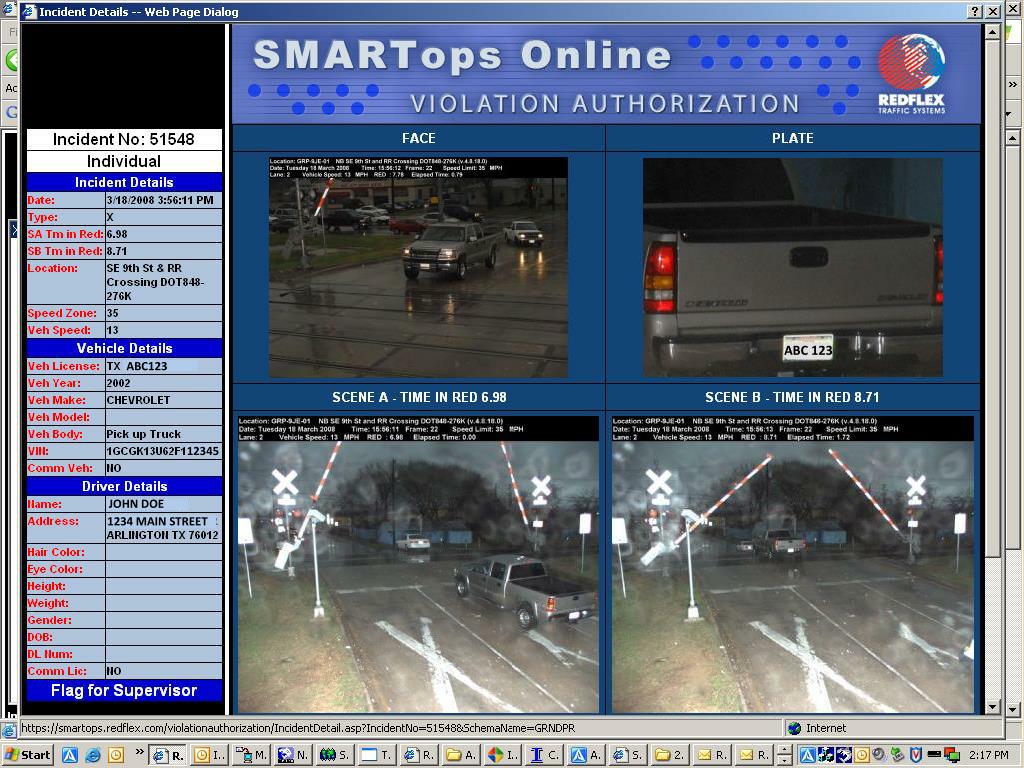1024x768 pixels.
Task: Switch to the active 'R.' IE taskbar button
Action: (167, 755)
